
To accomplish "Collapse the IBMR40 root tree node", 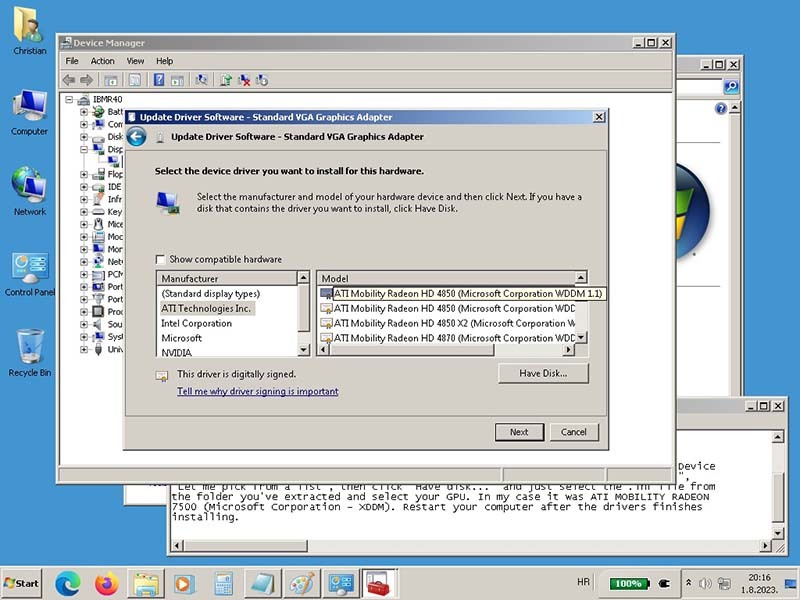I will 70,100.
